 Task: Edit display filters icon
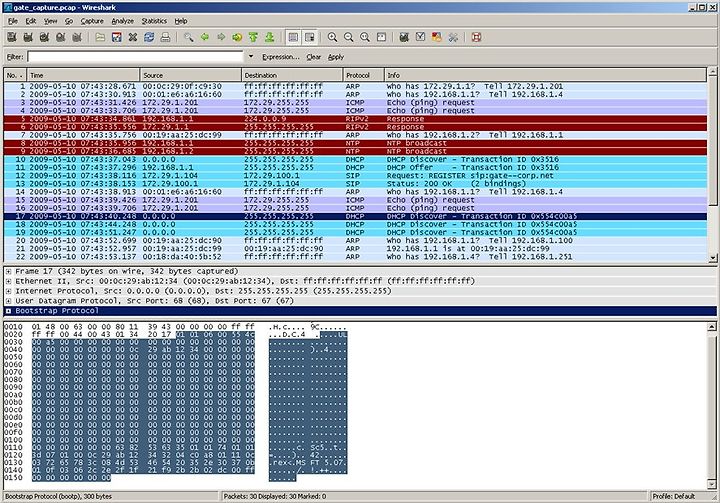[x=420, y=37]
